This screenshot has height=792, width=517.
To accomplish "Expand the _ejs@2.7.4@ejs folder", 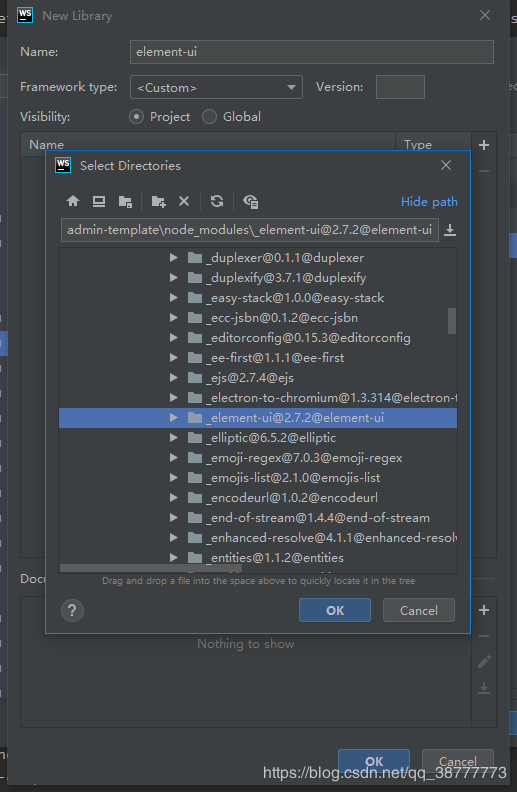I will point(174,377).
